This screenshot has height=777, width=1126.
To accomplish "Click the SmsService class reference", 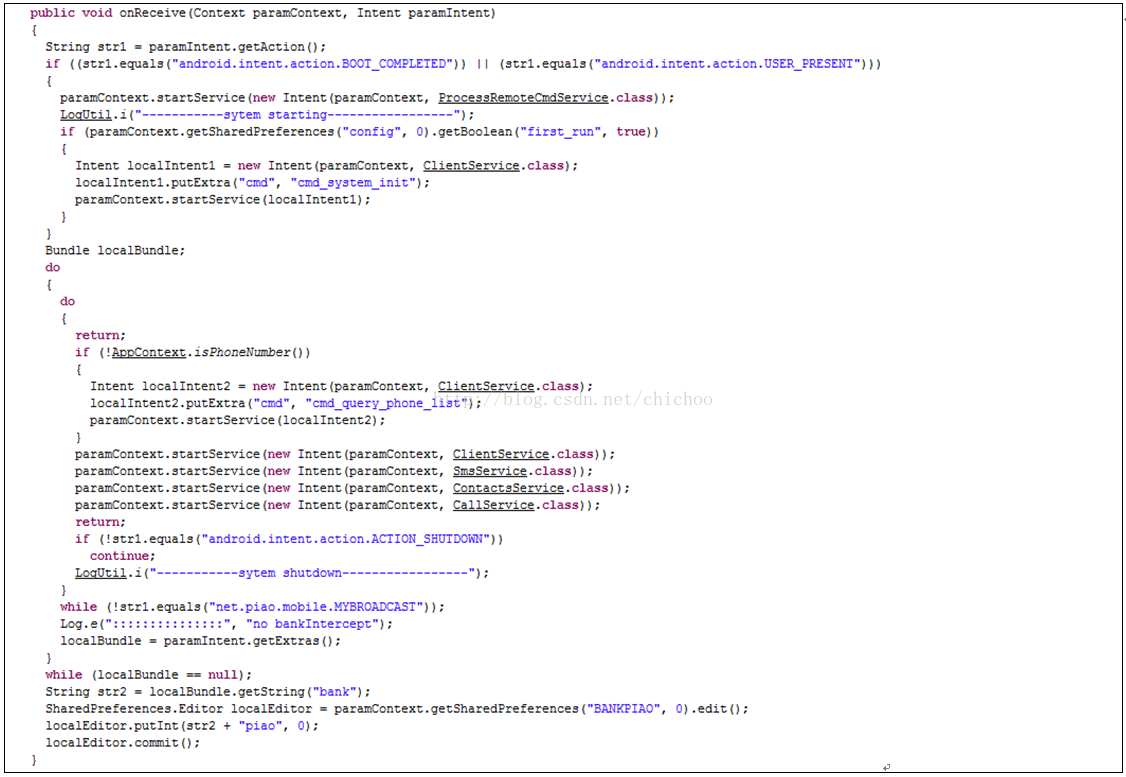I will [490, 471].
